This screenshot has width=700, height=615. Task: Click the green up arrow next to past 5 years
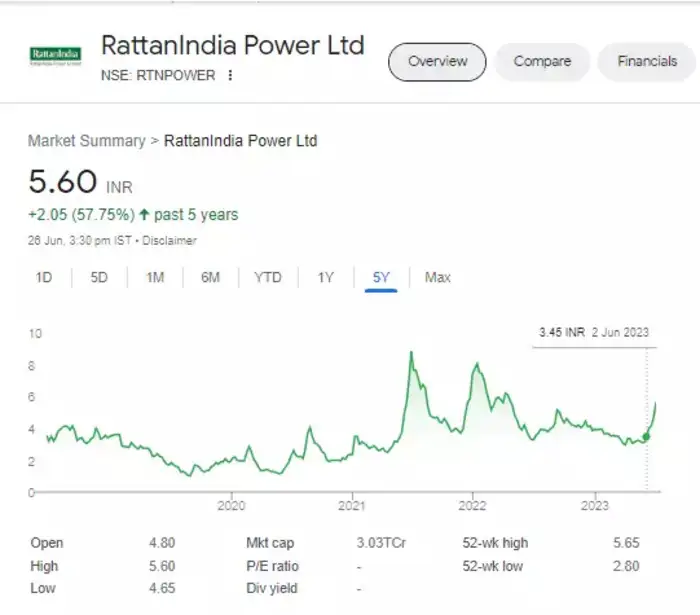(x=144, y=215)
